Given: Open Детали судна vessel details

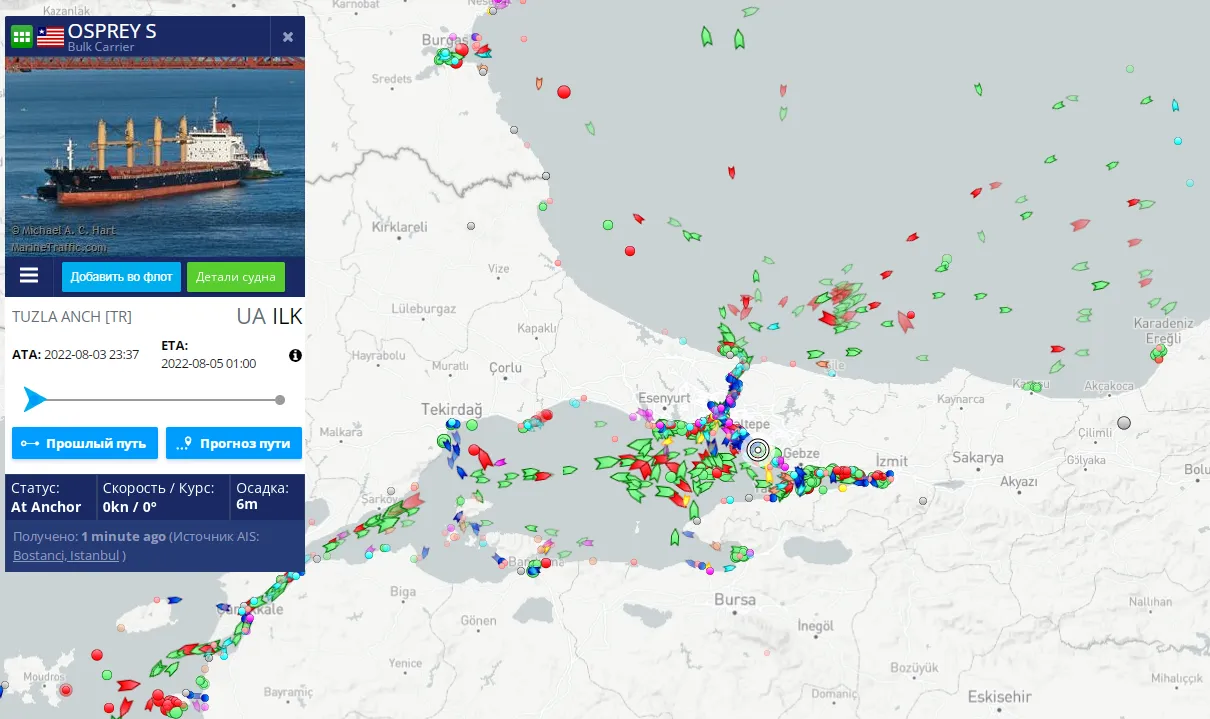Looking at the screenshot, I should coord(236,277).
